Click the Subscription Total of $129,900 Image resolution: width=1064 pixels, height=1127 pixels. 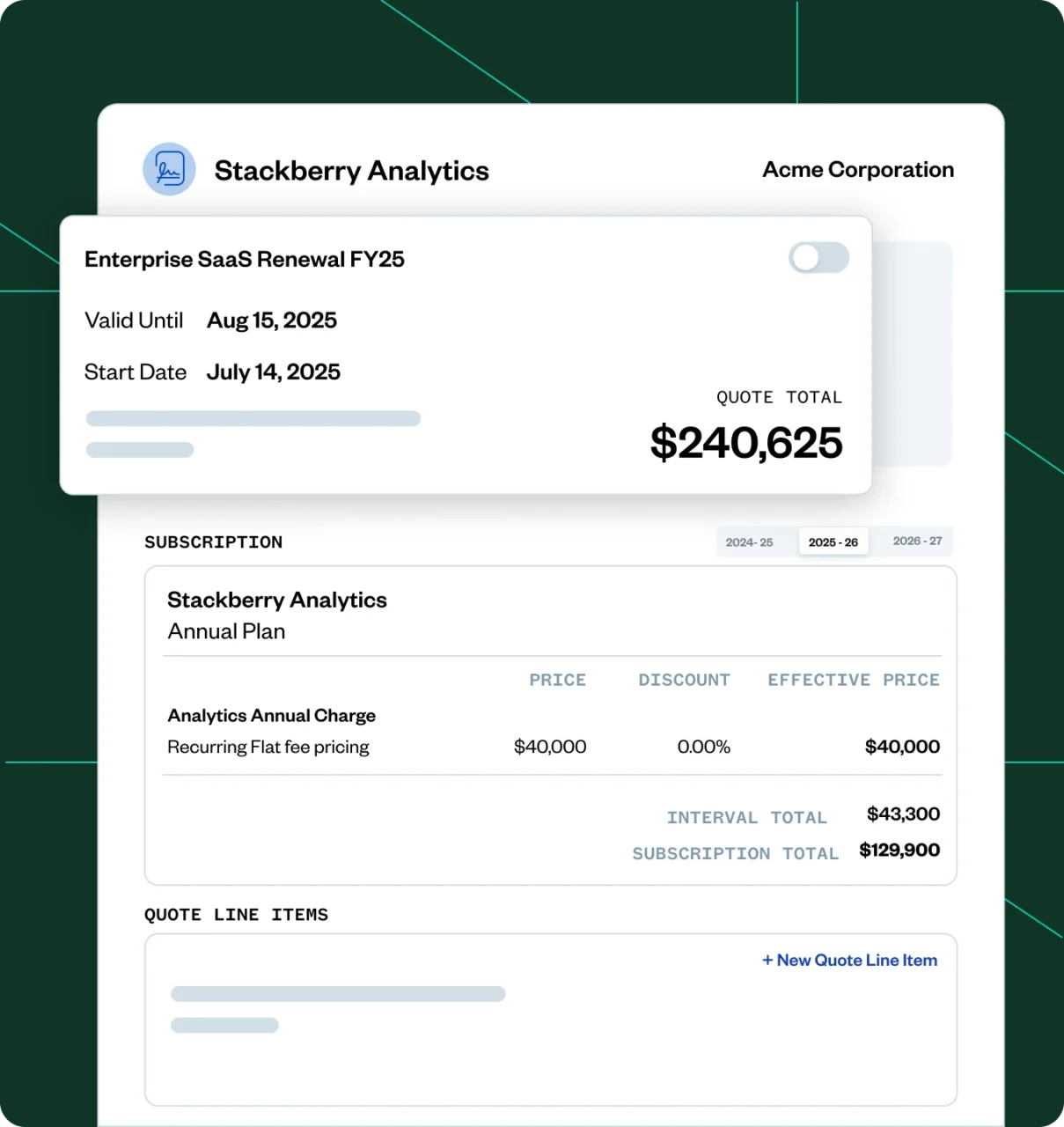[x=899, y=850]
